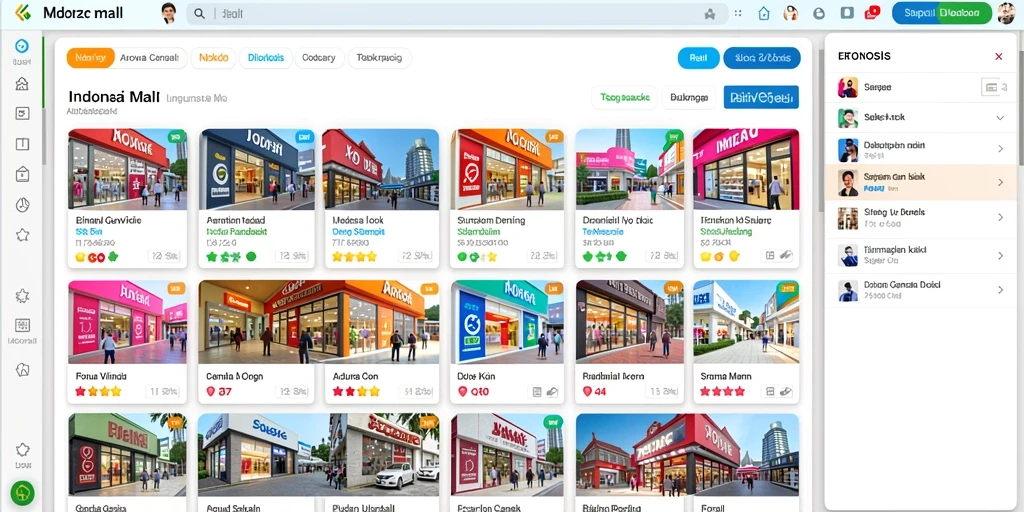Switch to the green Bleoboe segment in top bar
The height and width of the screenshot is (512, 1024).
pyautogui.click(x=964, y=13)
